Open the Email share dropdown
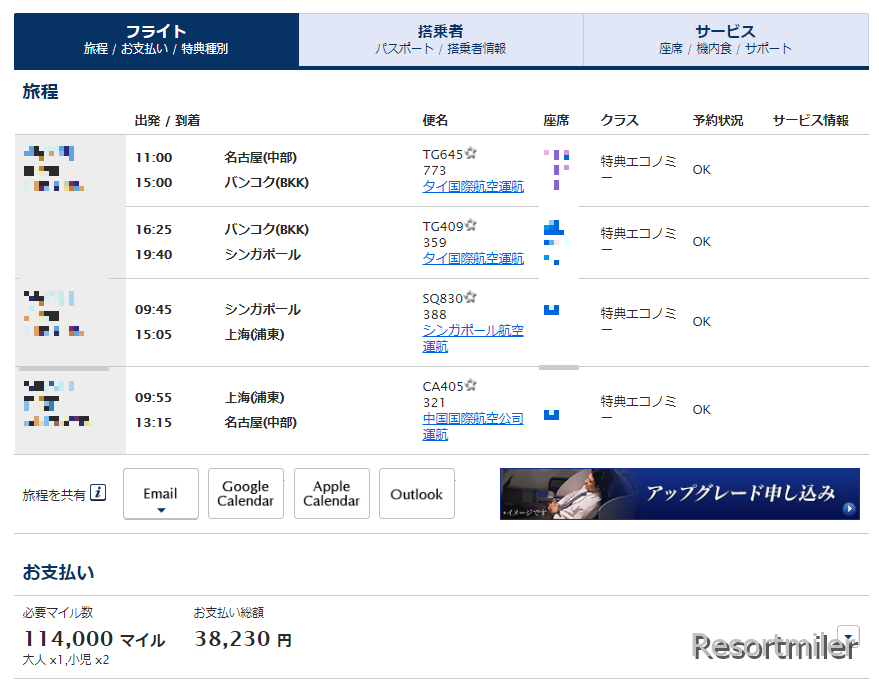This screenshot has width=879, height=685. (160, 494)
